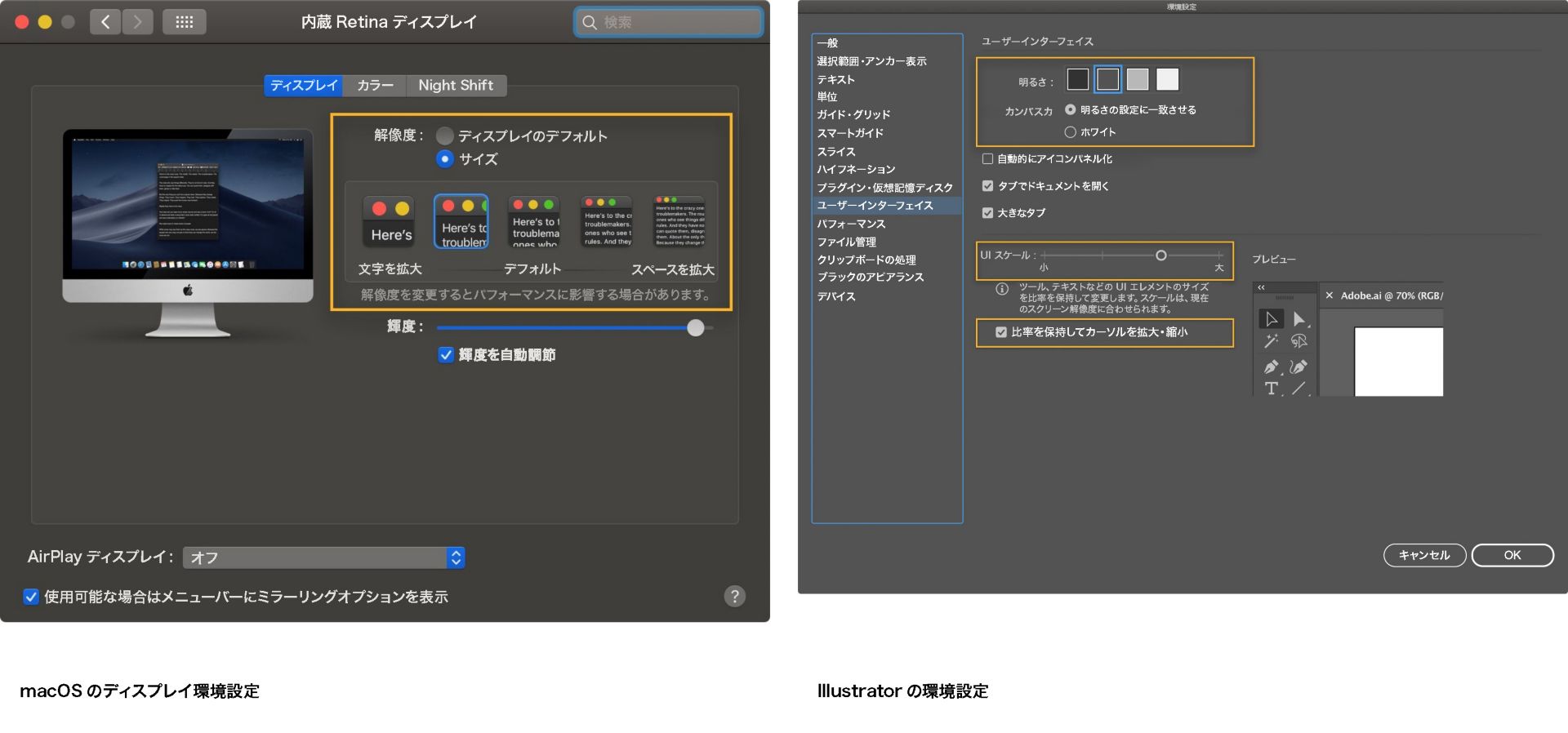Choose the デフォルト resolution thumbnail
Viewport: 1568px width, 733px height.
click(x=533, y=221)
